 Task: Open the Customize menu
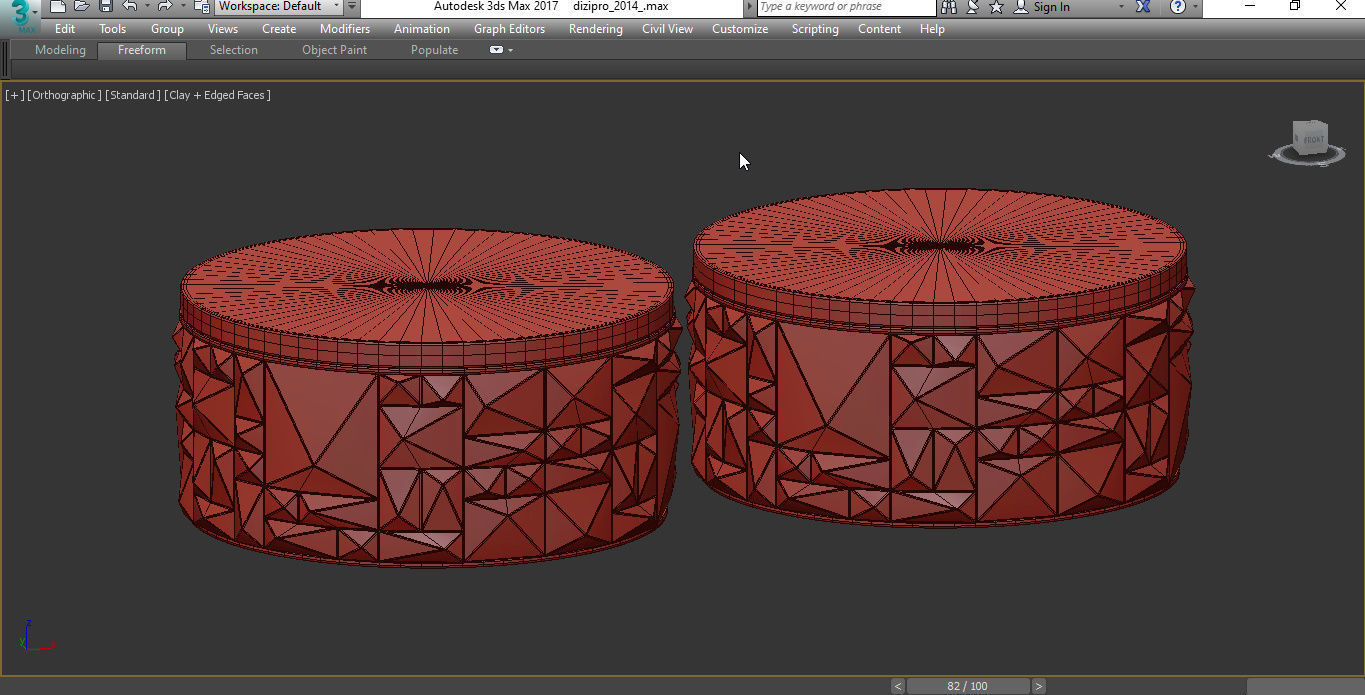pos(740,29)
